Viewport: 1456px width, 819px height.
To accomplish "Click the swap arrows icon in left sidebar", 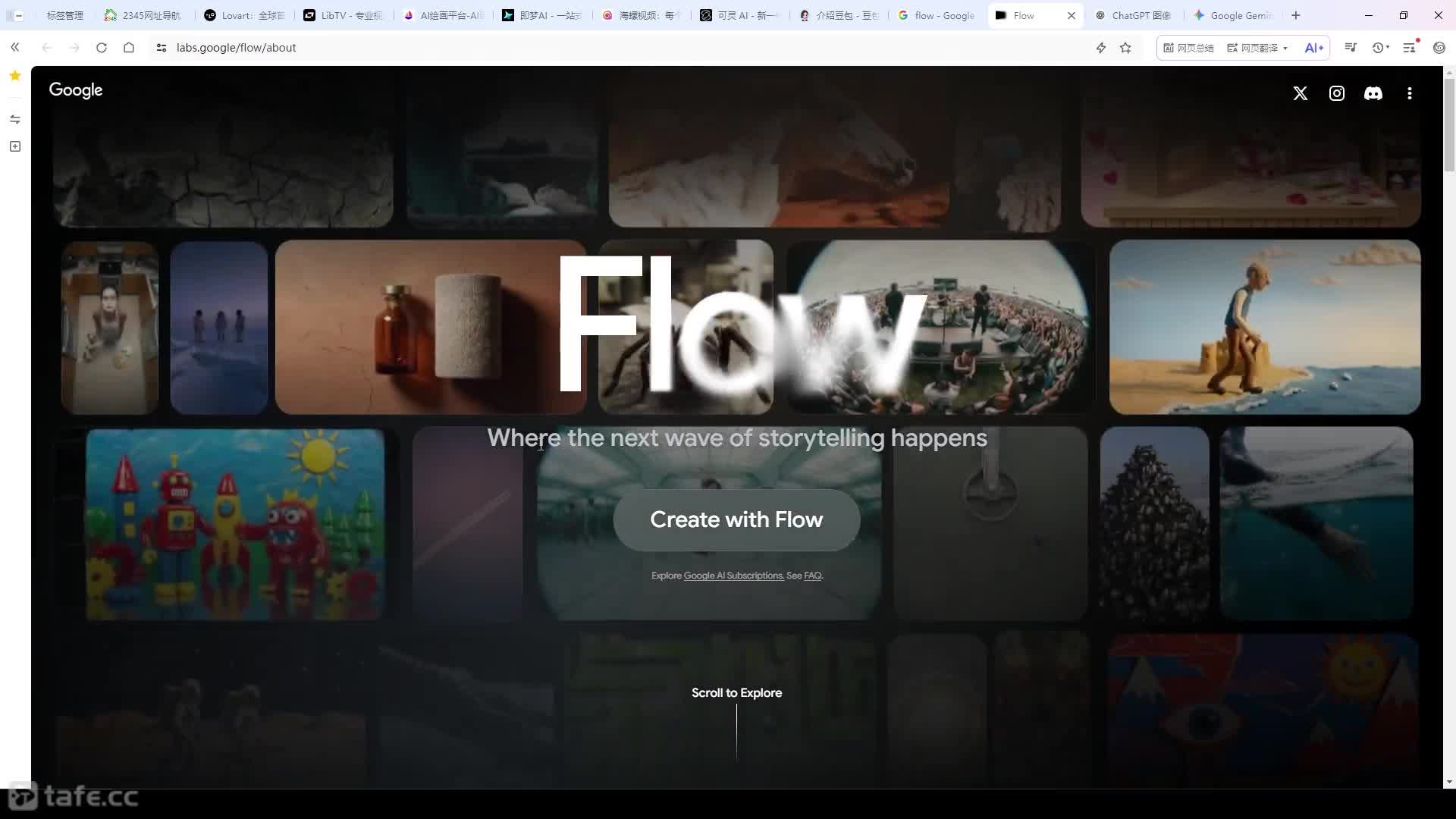I will (15, 119).
